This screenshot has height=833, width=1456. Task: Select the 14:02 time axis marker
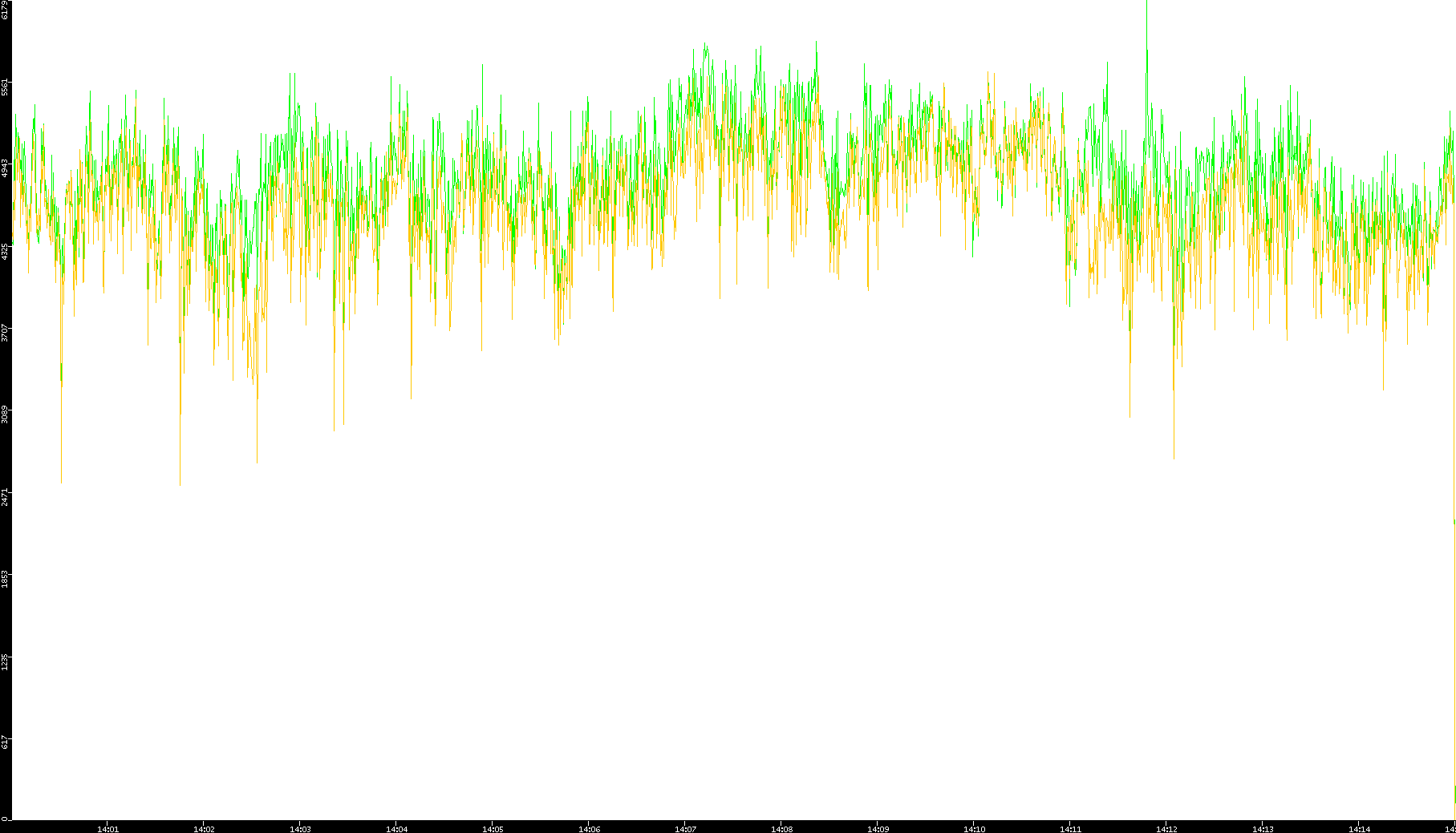(204, 829)
